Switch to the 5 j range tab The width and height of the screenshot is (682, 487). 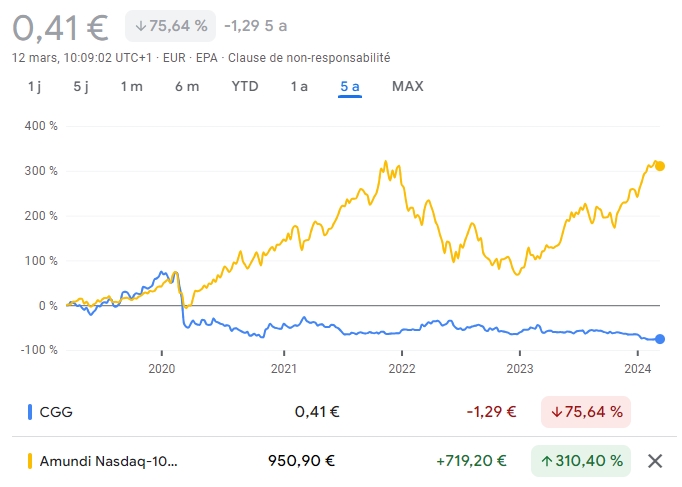point(81,86)
